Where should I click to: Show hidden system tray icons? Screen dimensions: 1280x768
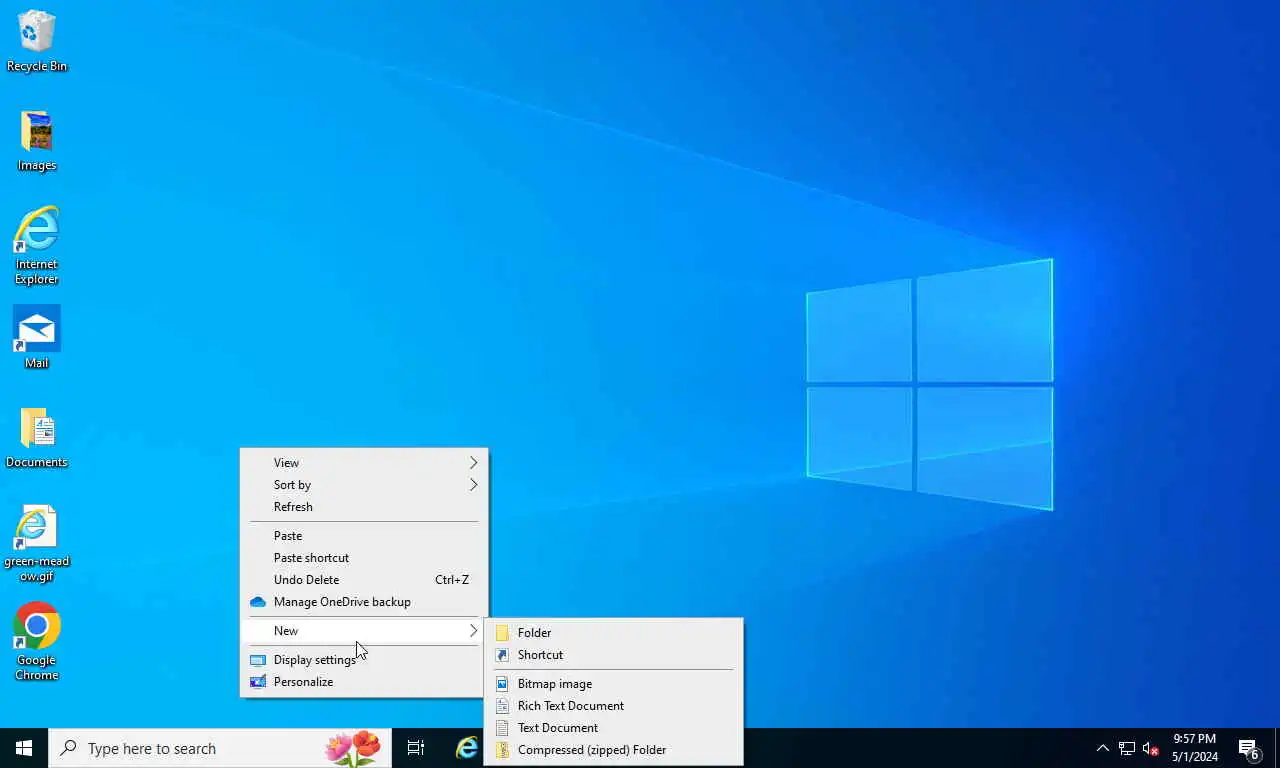pyautogui.click(x=1102, y=748)
